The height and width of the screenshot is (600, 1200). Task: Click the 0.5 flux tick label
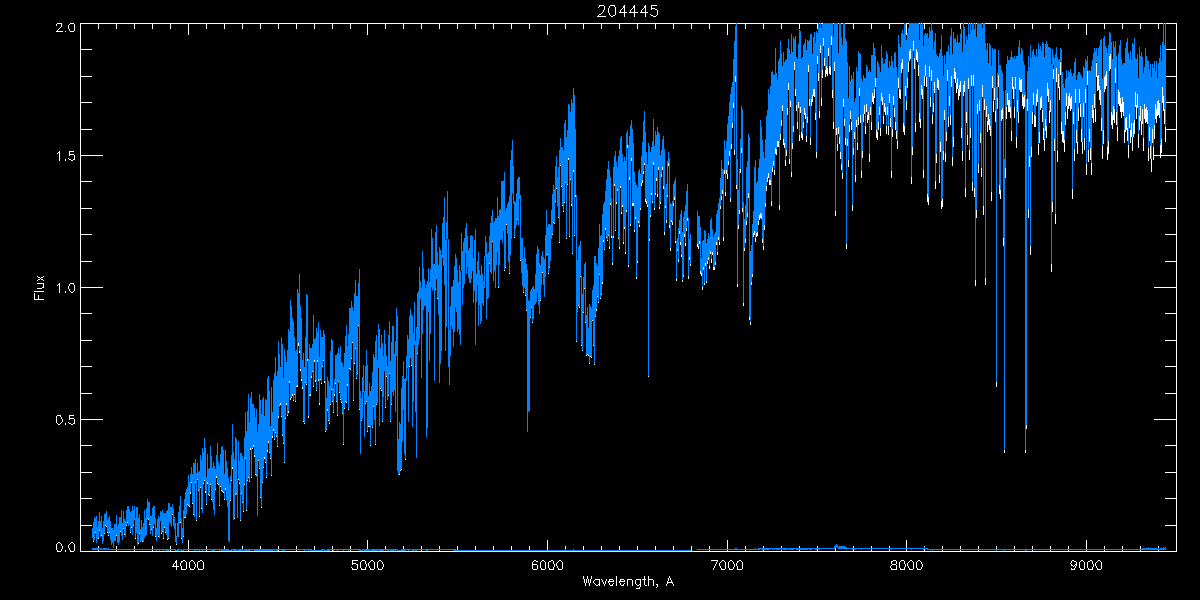pyautogui.click(x=64, y=419)
